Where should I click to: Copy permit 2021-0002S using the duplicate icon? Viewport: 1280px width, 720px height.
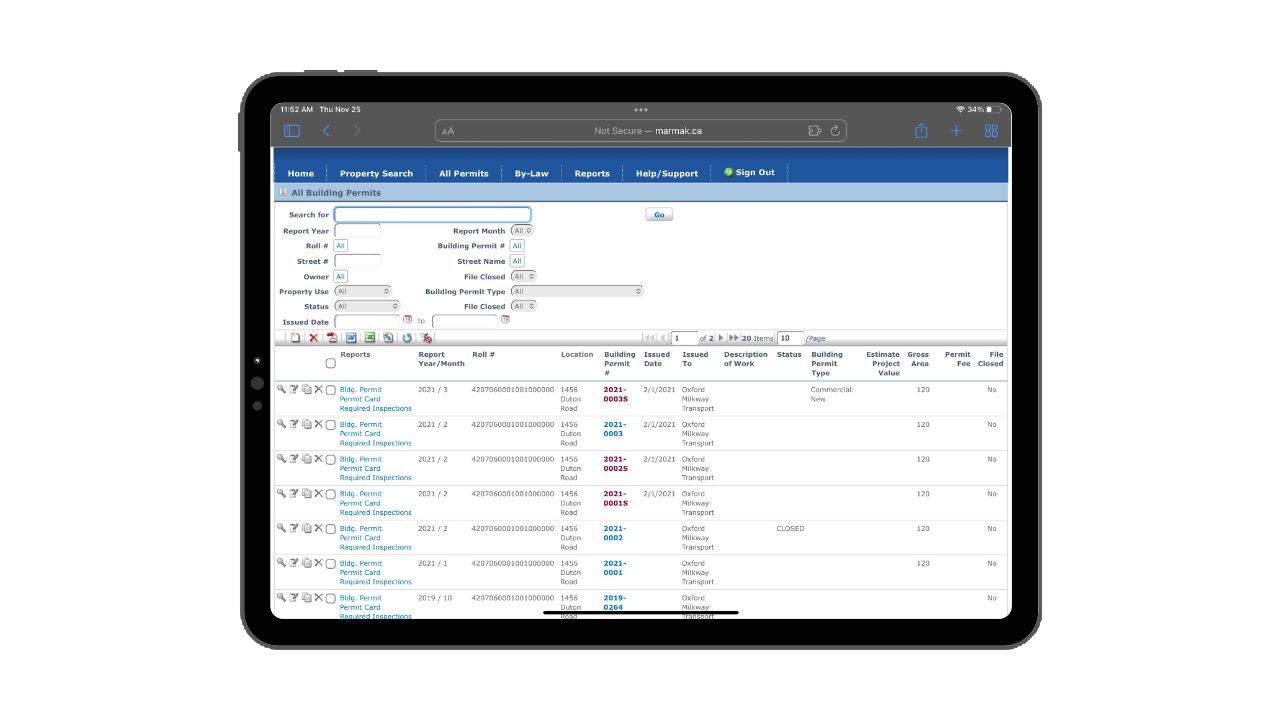[x=306, y=458]
